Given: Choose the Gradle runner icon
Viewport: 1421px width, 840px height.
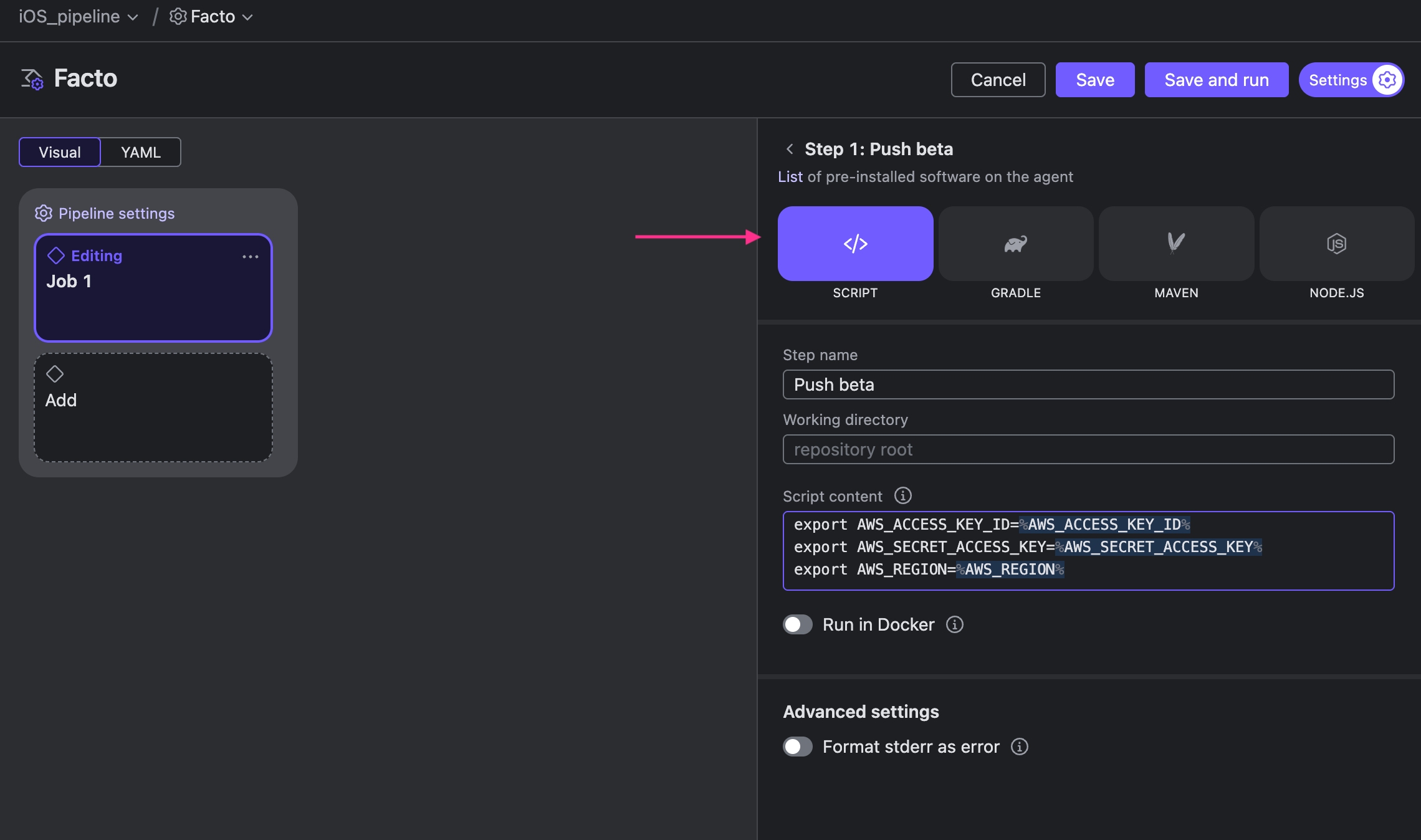Looking at the screenshot, I should tap(1016, 244).
